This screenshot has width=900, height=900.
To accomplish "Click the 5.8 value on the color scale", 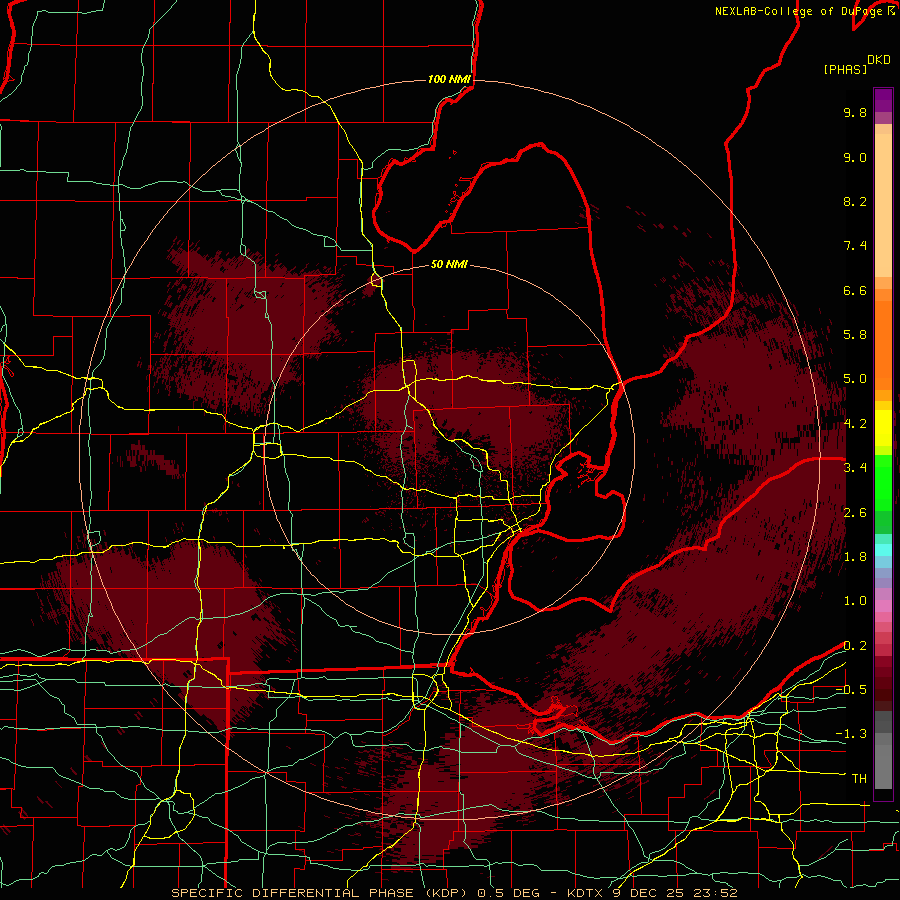I will (855, 335).
